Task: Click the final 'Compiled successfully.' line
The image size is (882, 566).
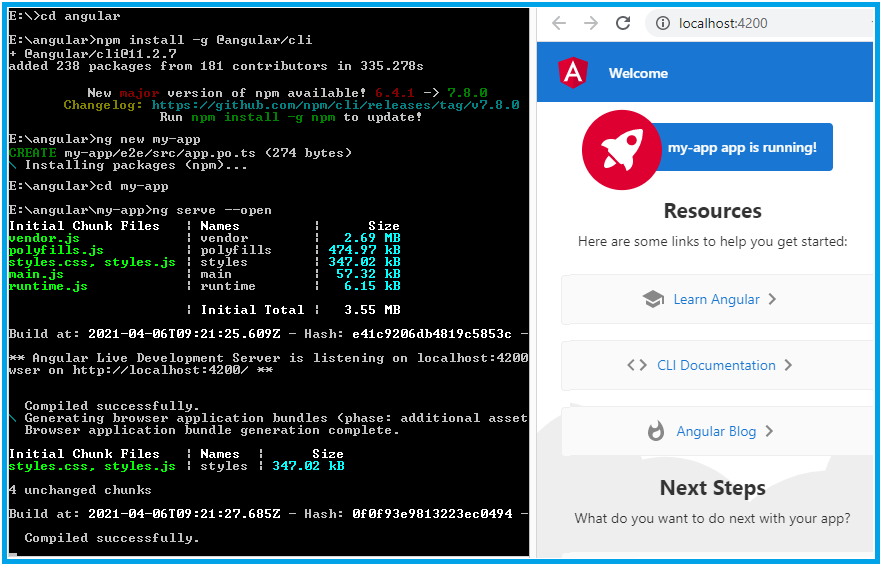Action: [112, 538]
